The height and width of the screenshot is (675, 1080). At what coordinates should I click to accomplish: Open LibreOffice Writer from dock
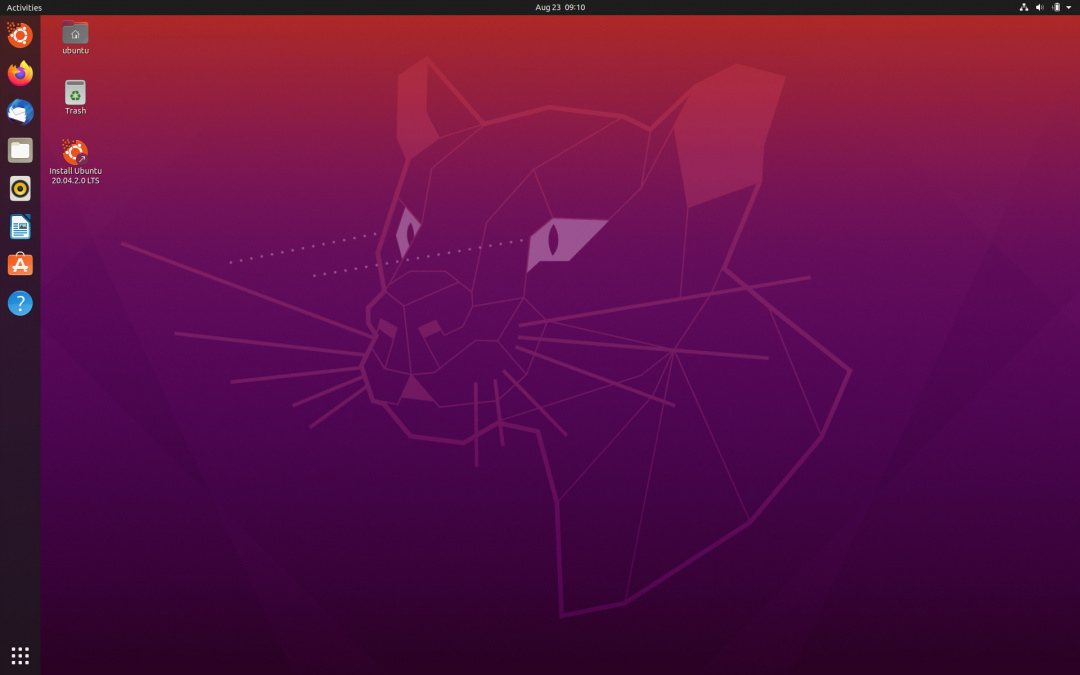click(20, 227)
